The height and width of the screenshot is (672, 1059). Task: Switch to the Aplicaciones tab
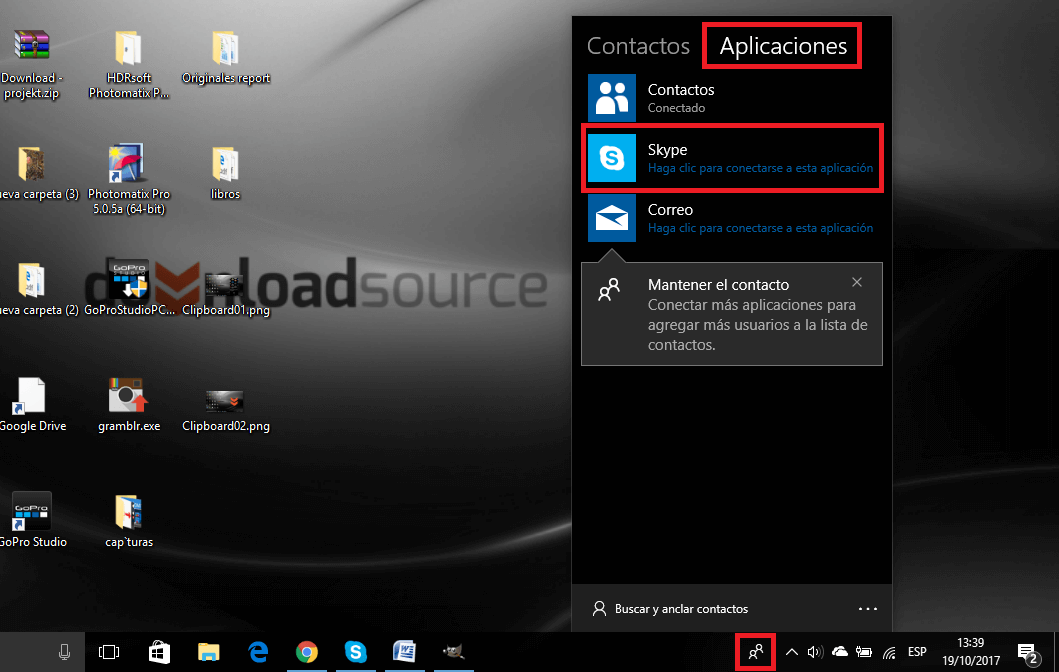783,46
